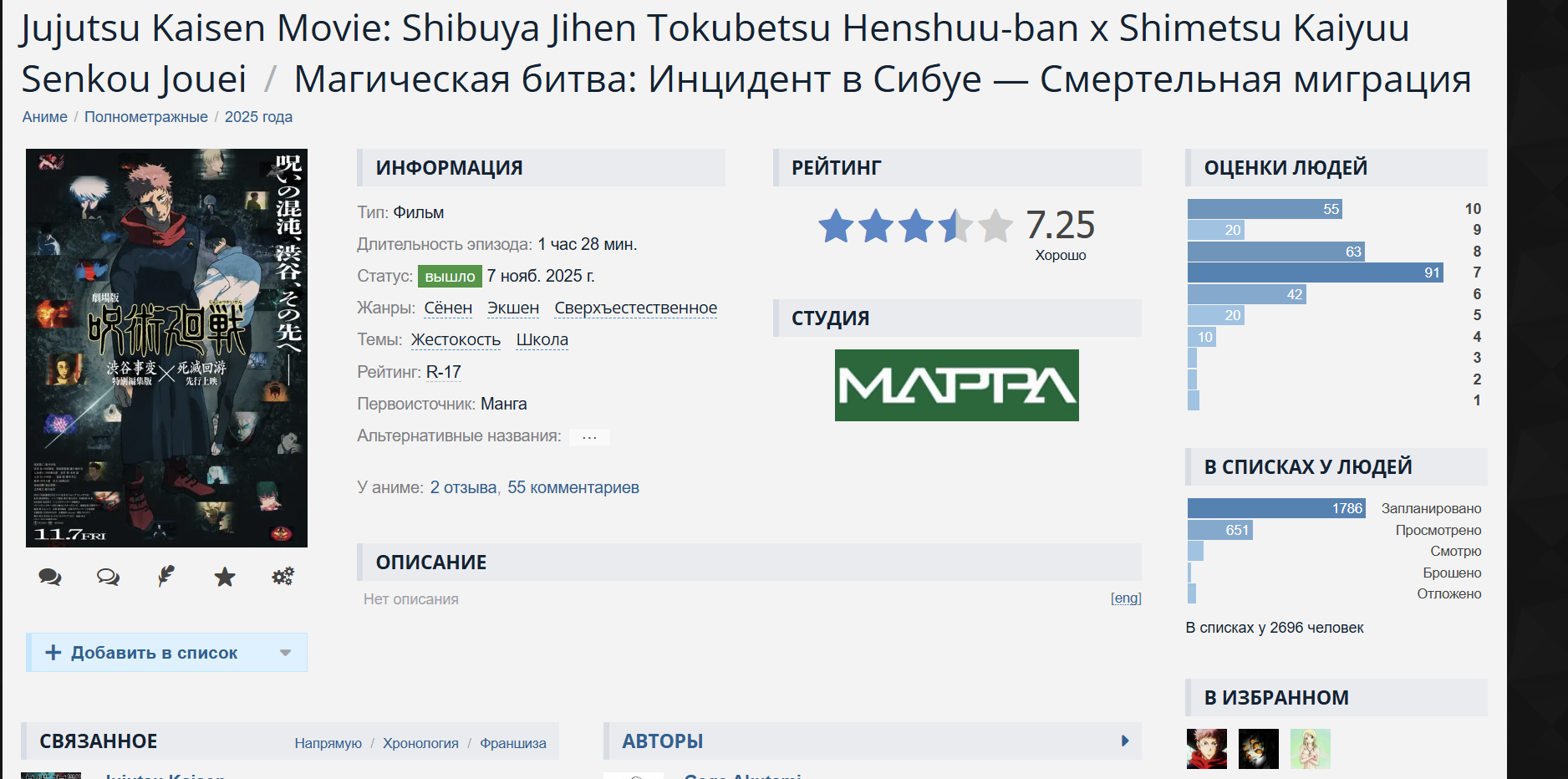Click the score 9 bar showing 20
Screen dimensions: 1568x779
click(x=1216, y=230)
